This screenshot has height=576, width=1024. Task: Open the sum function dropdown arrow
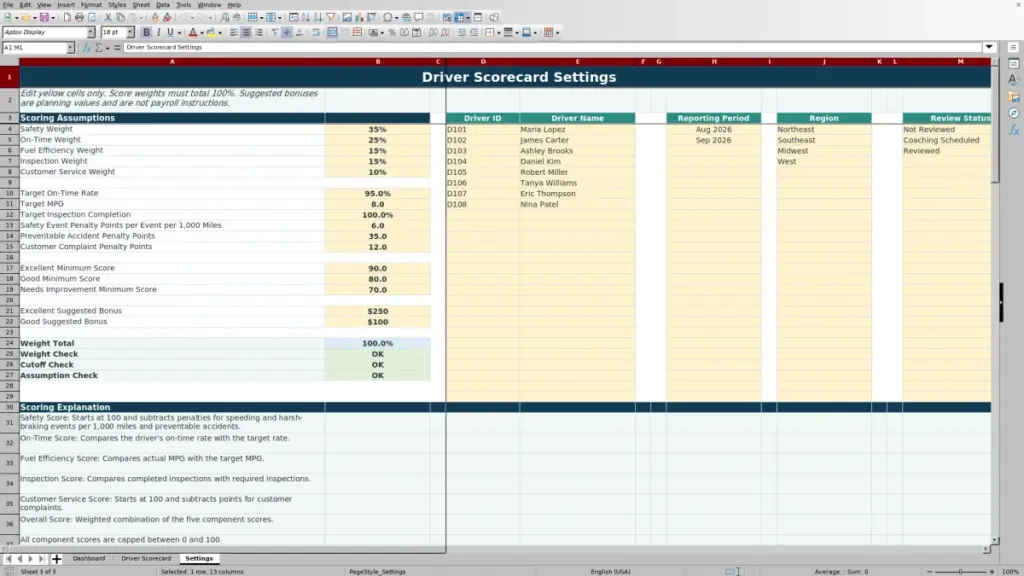(107, 48)
